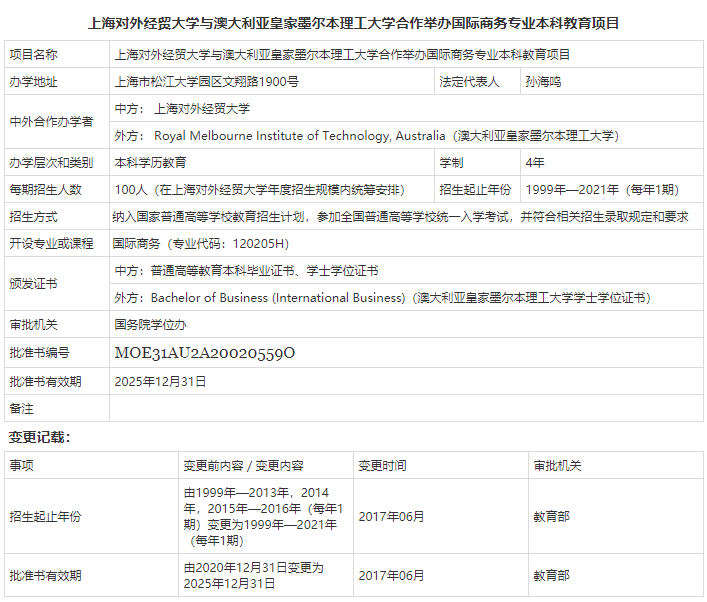707x602 pixels.
Task: Click the 中方 普通高等教育本科毕业证书 row
Action: [x=406, y=271]
